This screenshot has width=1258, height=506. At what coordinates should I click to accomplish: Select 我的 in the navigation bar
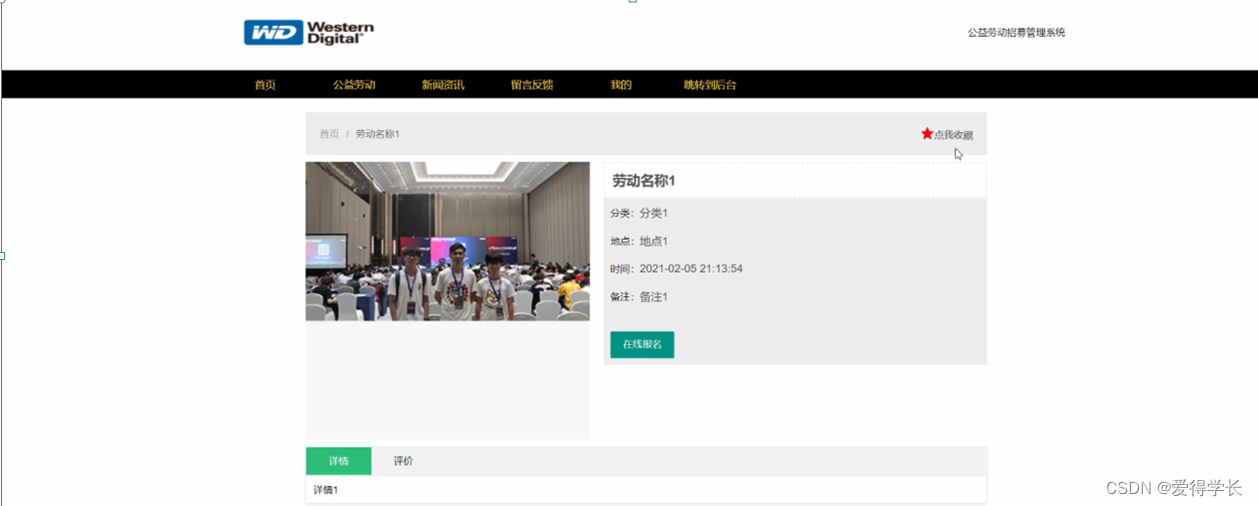[x=621, y=85]
